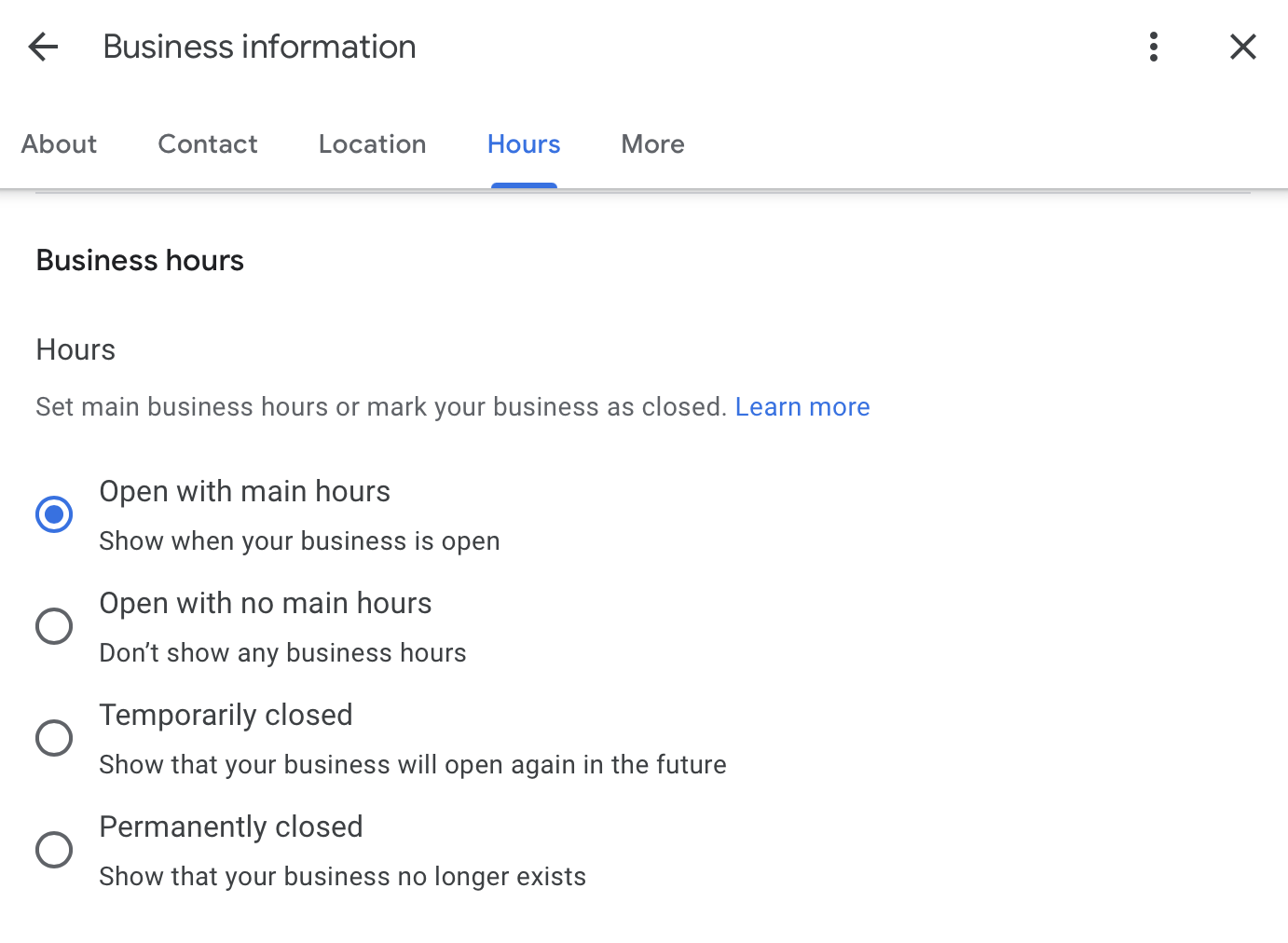Click 'Show that your business no longer exists' text
Screen dimensions: 1288x943
[342, 877]
